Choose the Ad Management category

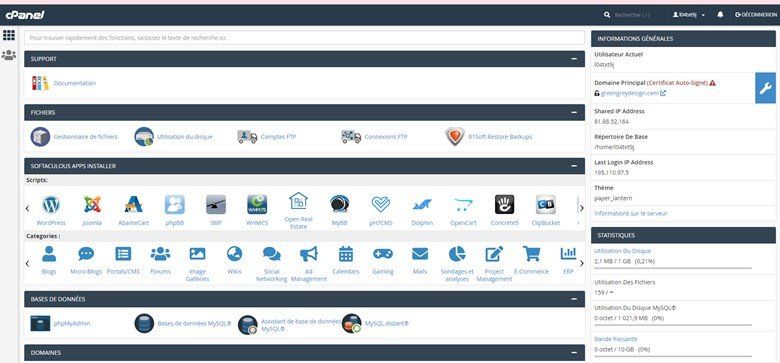(x=308, y=254)
